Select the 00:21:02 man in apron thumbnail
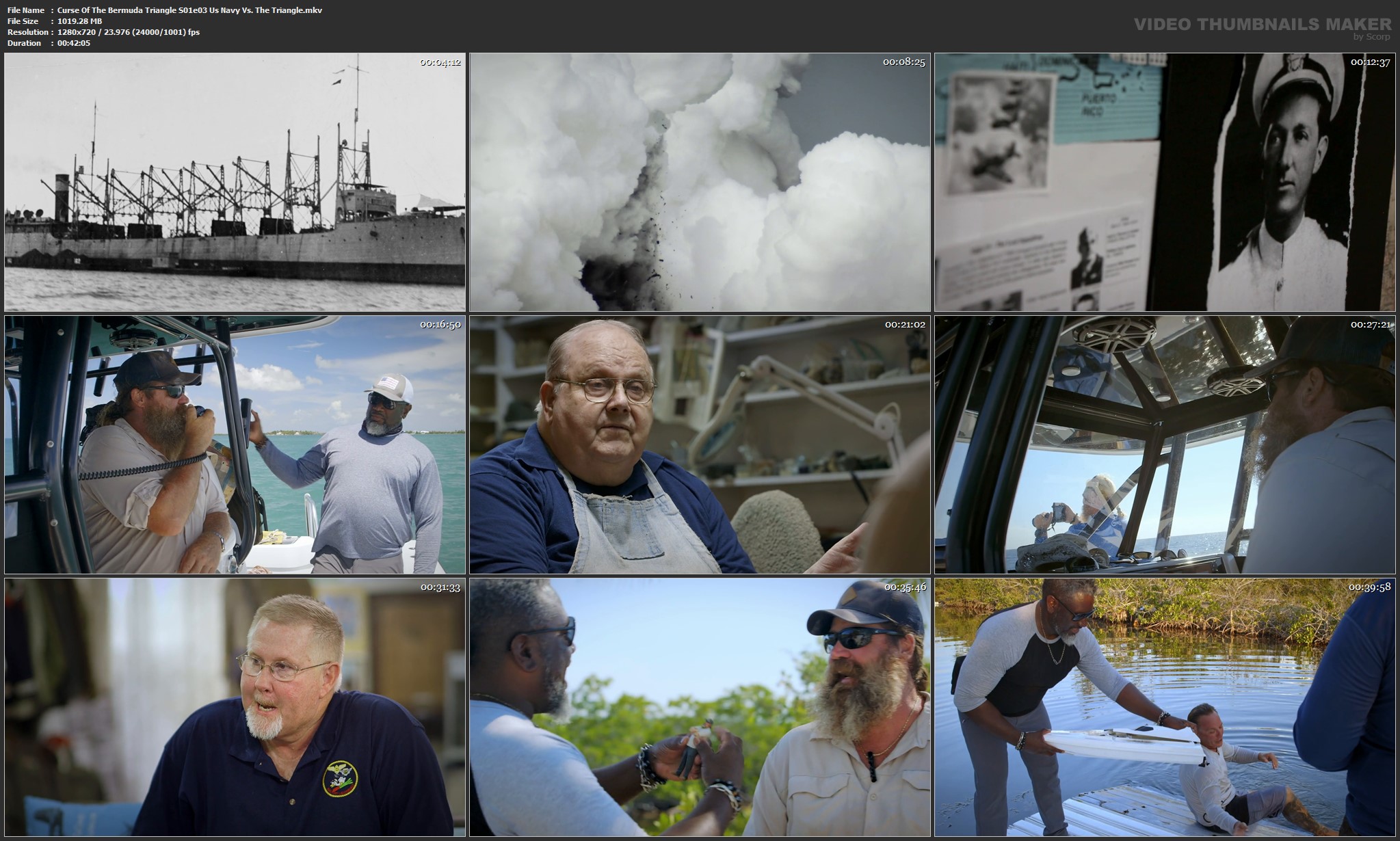1400x841 pixels. 700,444
